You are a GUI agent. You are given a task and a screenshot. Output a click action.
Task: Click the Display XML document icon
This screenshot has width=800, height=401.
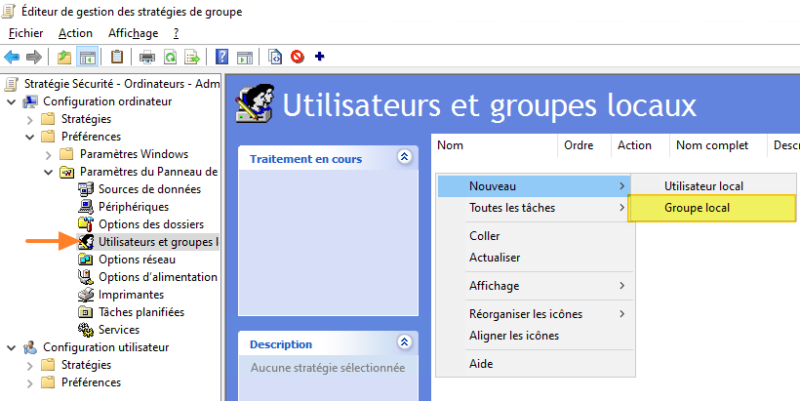[x=275, y=57]
